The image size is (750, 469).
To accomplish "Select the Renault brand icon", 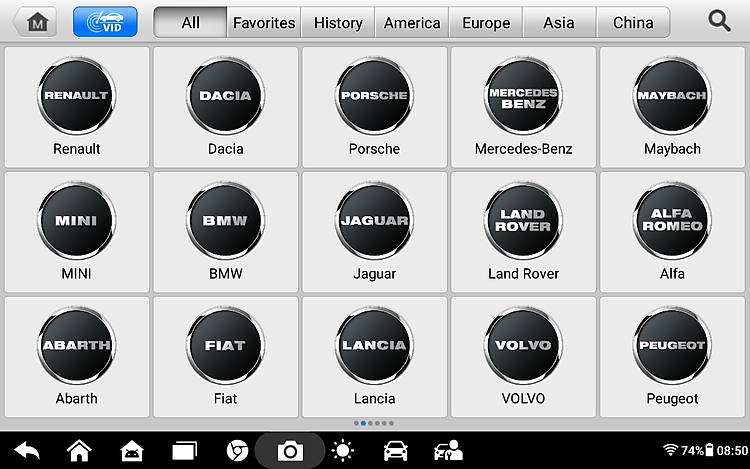I will (x=77, y=96).
